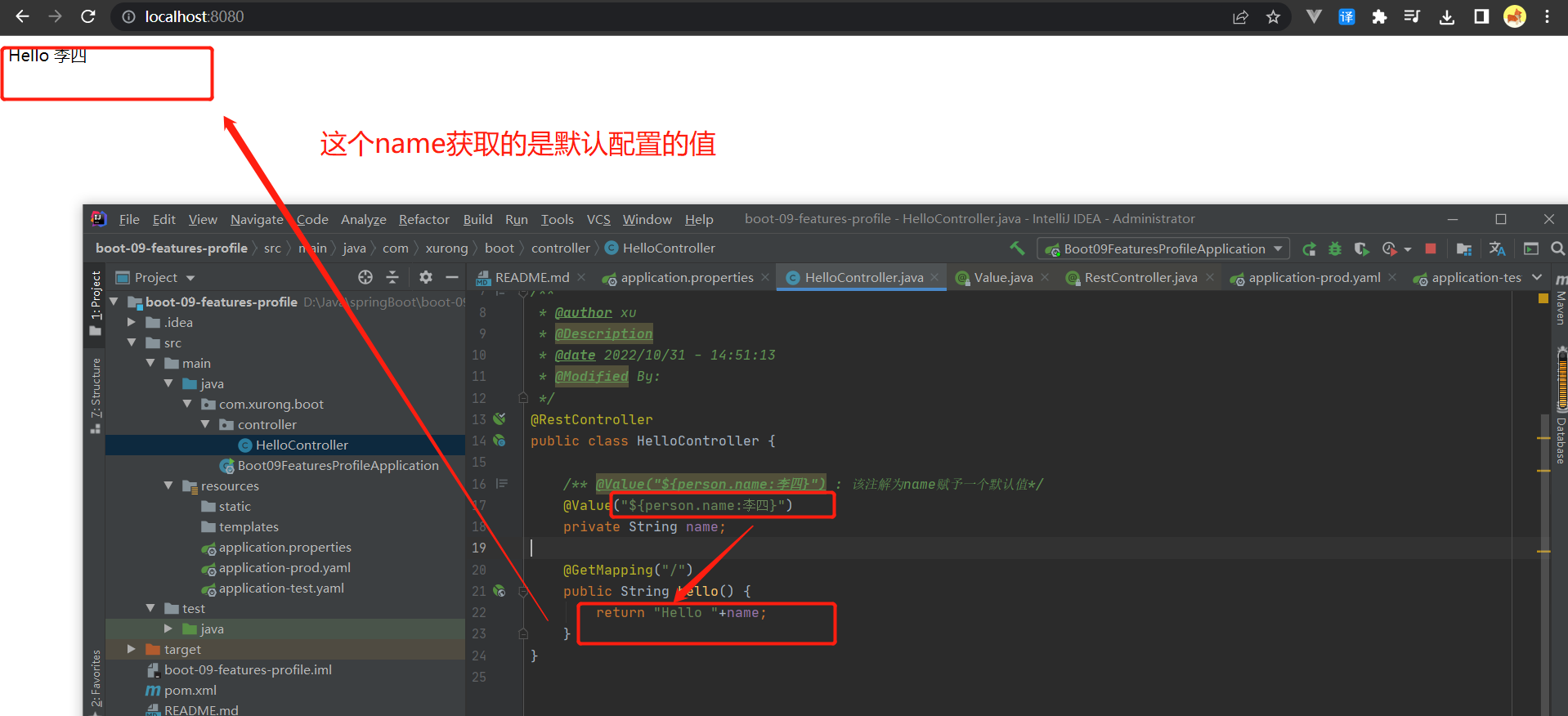The width and height of the screenshot is (1568, 716).
Task: Open the Boot09FeaturesProfileApplication run configuration dropdown
Action: point(1163,248)
